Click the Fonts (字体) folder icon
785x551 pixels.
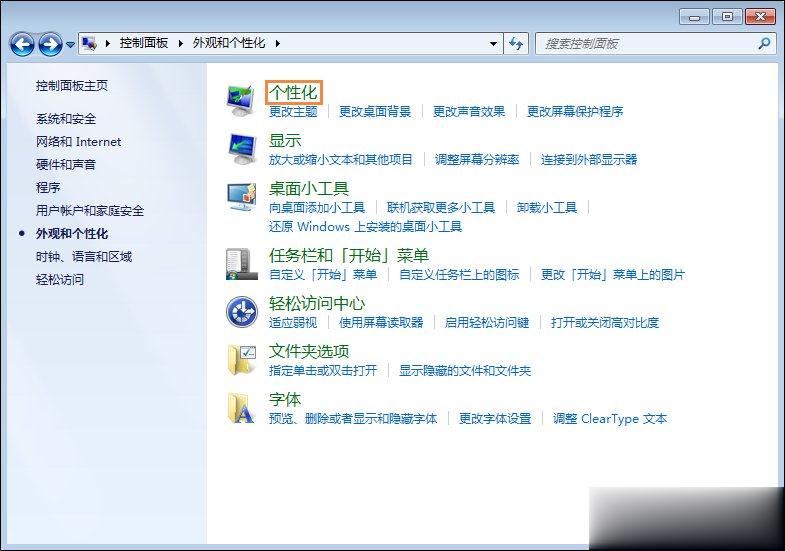[x=241, y=408]
